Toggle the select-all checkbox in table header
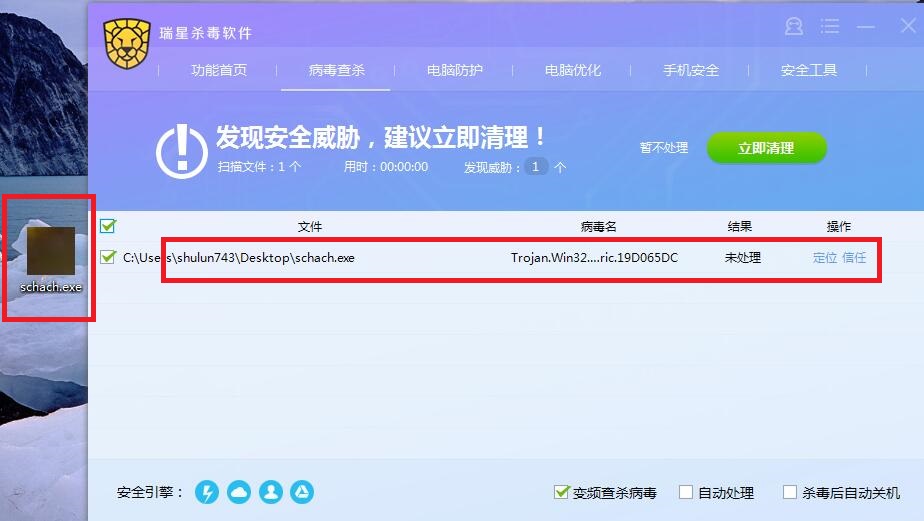 [108, 226]
